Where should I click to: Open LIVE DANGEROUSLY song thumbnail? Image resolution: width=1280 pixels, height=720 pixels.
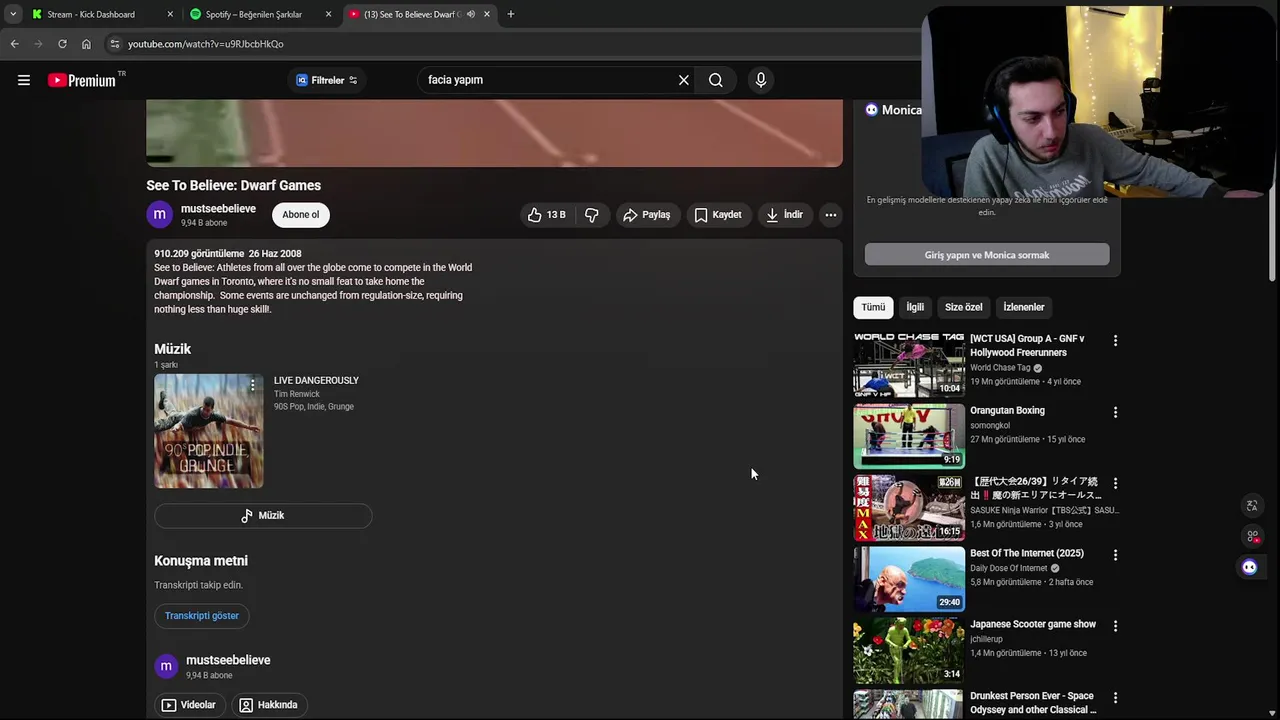tap(209, 431)
